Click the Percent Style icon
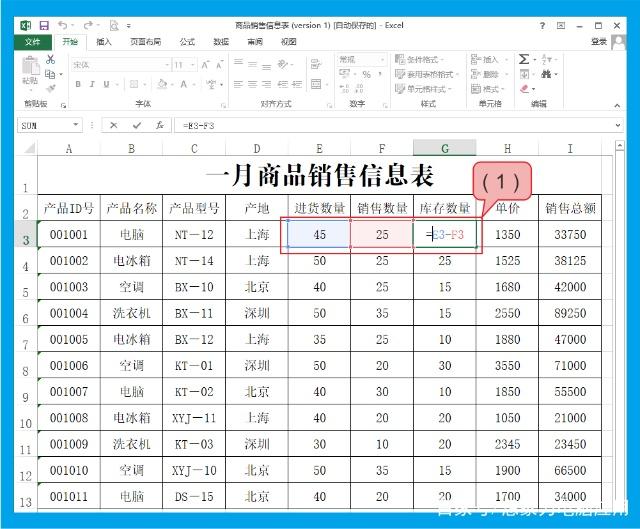The height and width of the screenshot is (529, 640). click(367, 74)
